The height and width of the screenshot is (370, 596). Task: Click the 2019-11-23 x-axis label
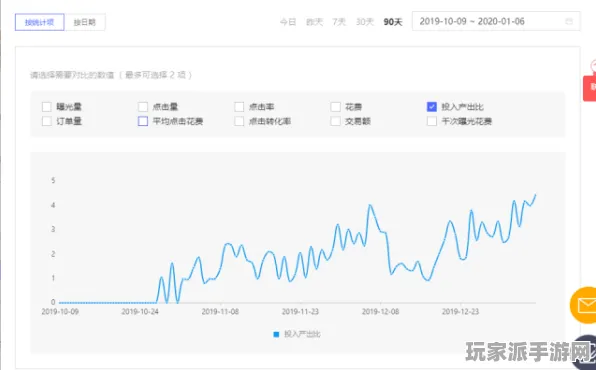point(300,312)
